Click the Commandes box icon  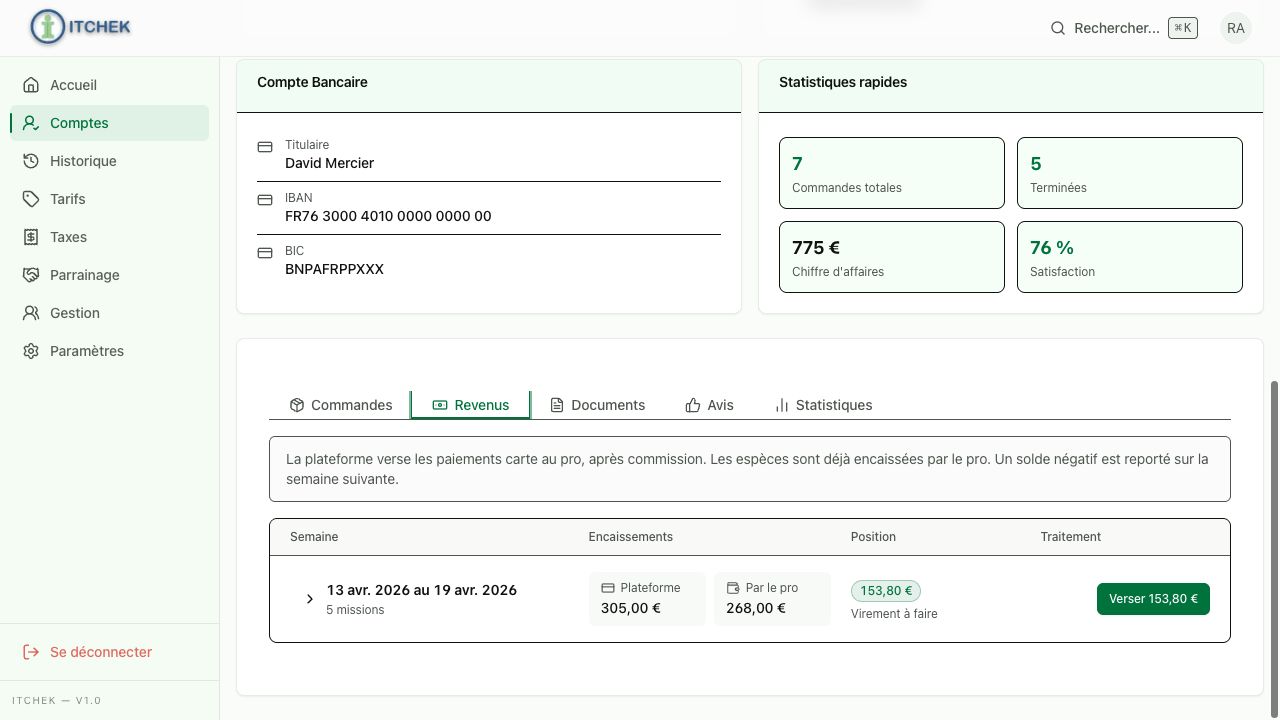pyautogui.click(x=297, y=405)
